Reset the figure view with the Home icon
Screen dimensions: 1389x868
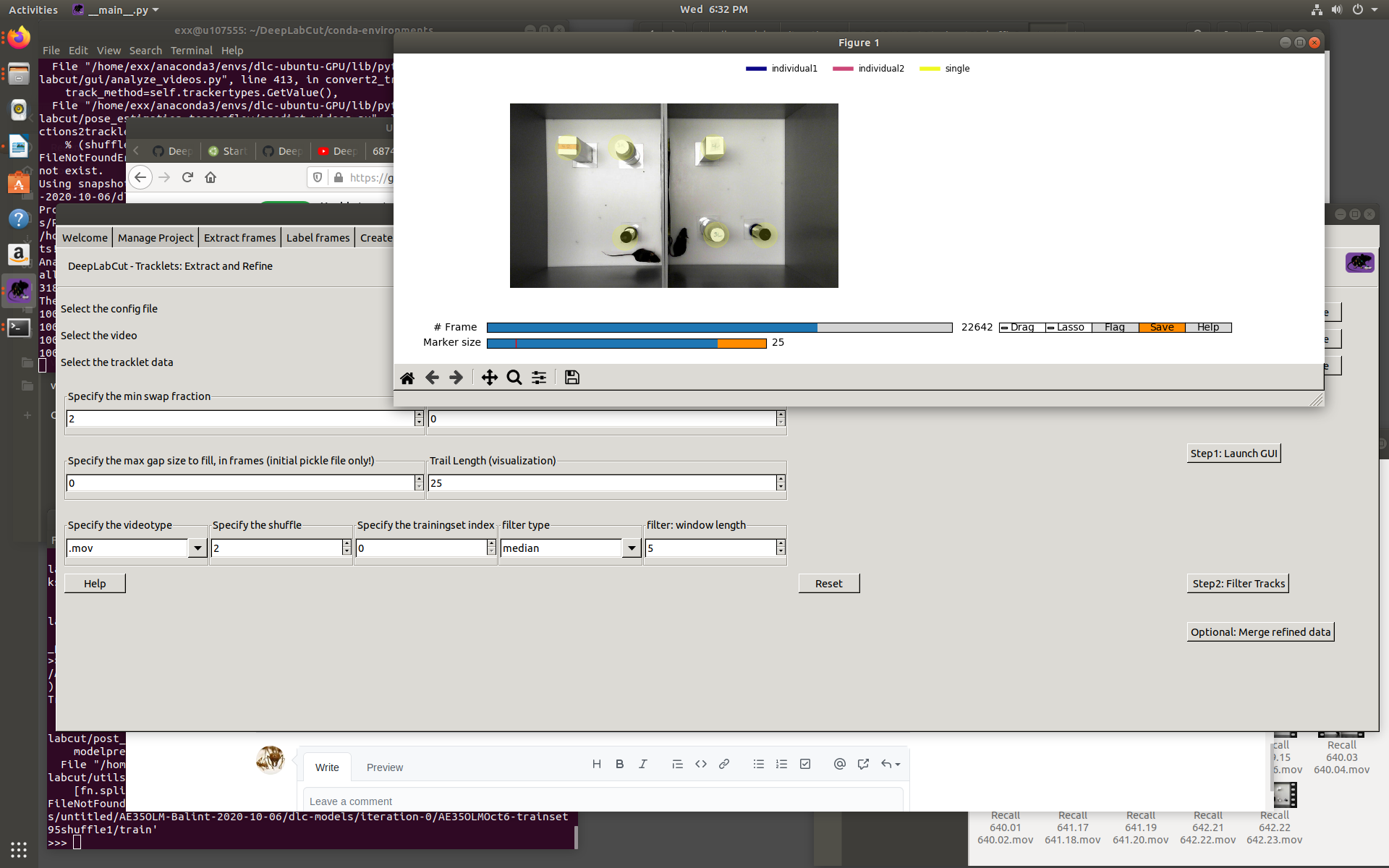(407, 377)
